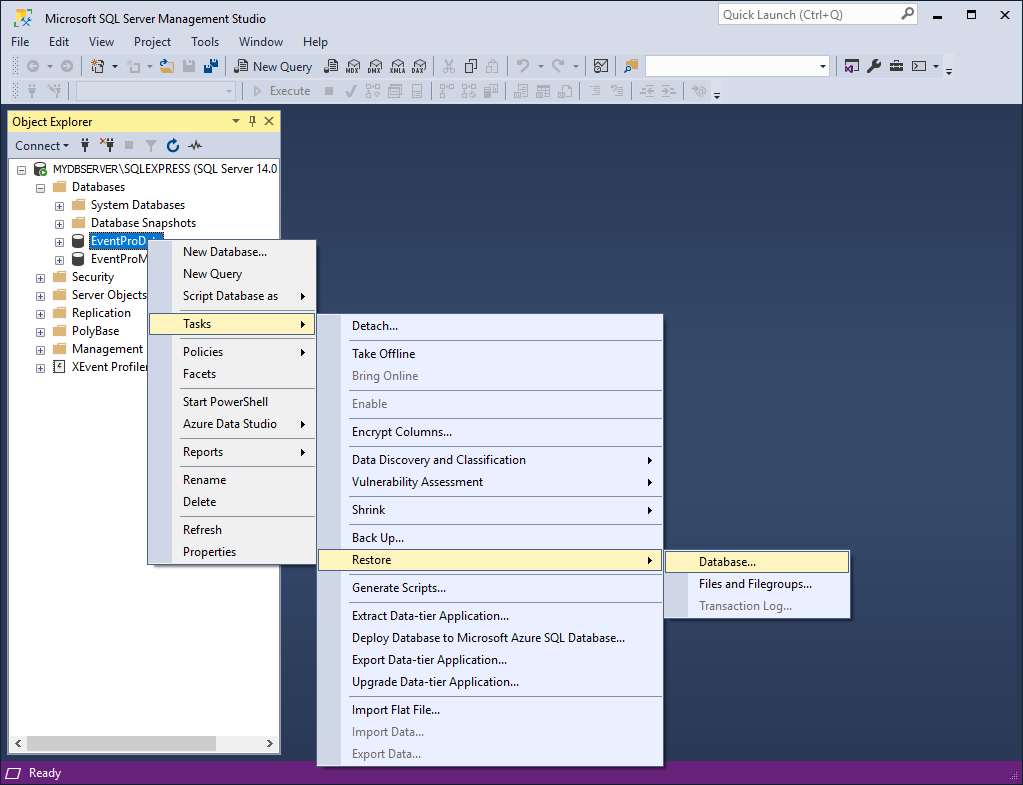Viewport: 1023px width, 785px height.
Task: Click the standard toolbar overflow options arrow
Action: [x=949, y=71]
